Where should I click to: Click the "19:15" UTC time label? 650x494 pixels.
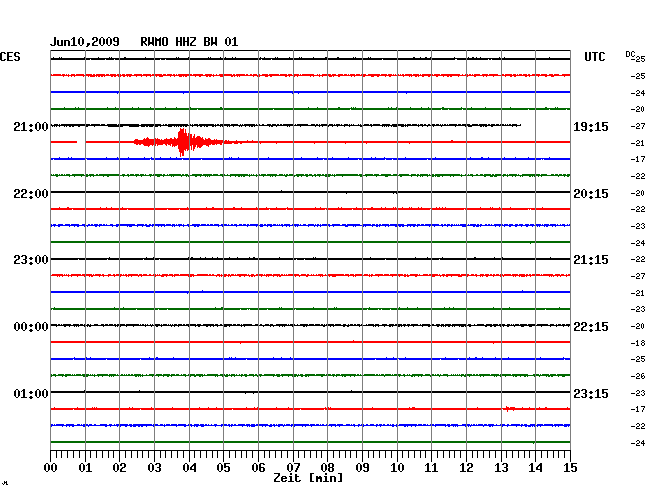pyautogui.click(x=591, y=126)
